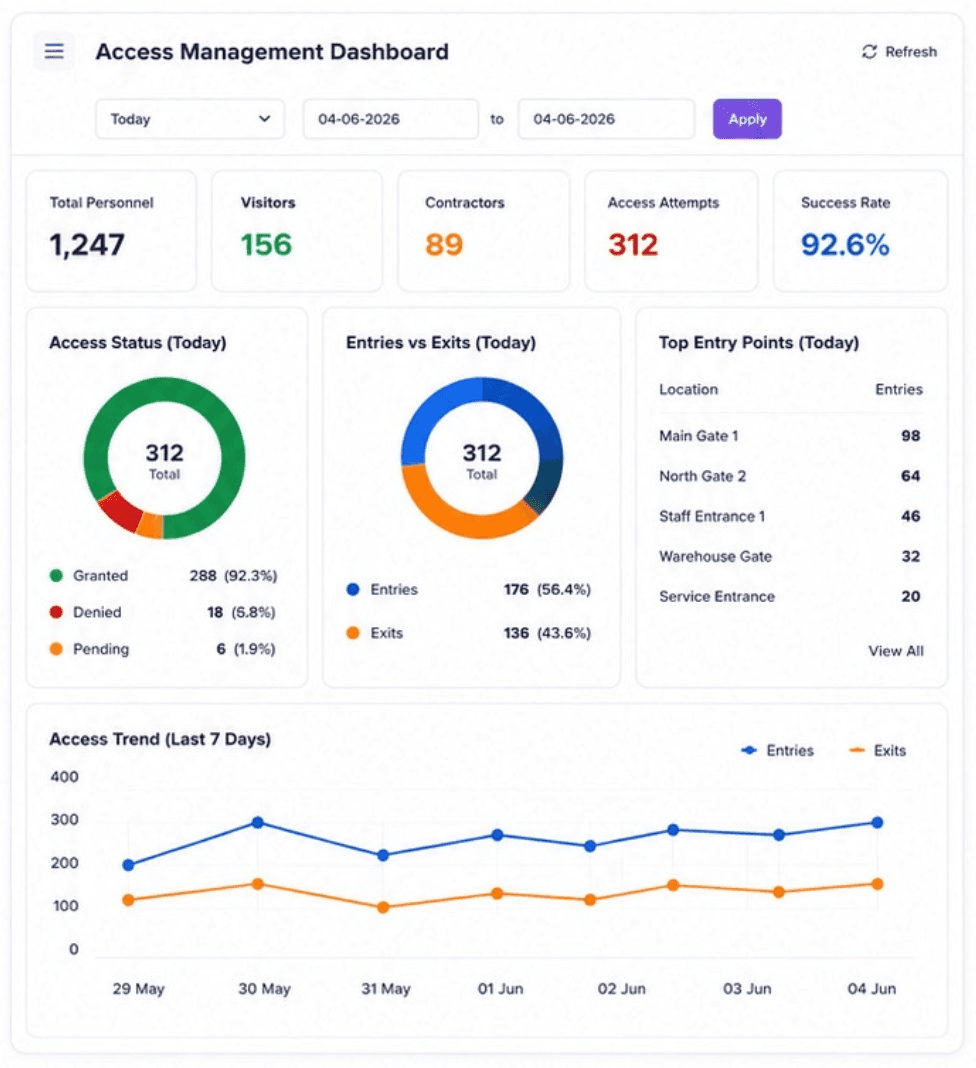The width and height of the screenshot is (976, 1068).
Task: Open the Today date range dropdown
Action: coord(190,119)
